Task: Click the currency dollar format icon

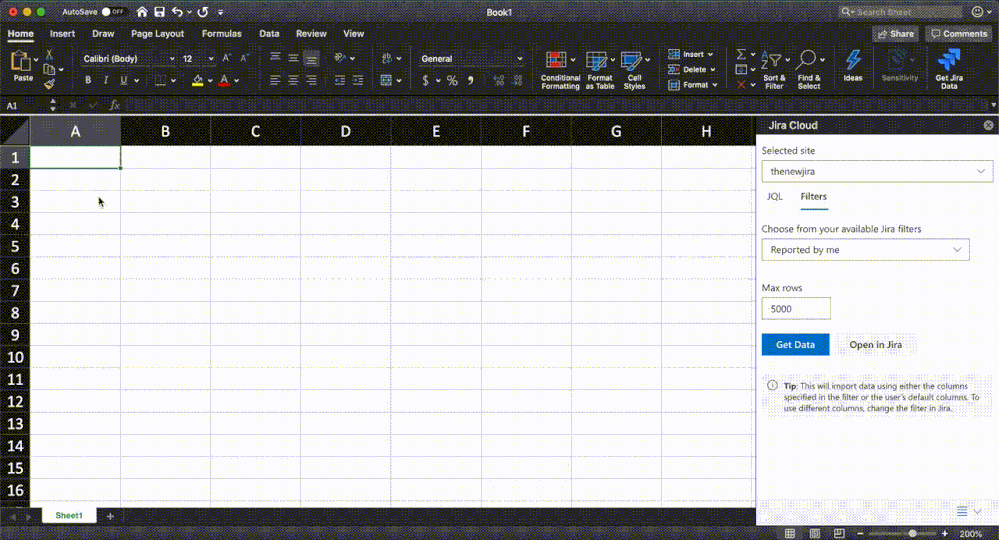Action: coord(426,80)
